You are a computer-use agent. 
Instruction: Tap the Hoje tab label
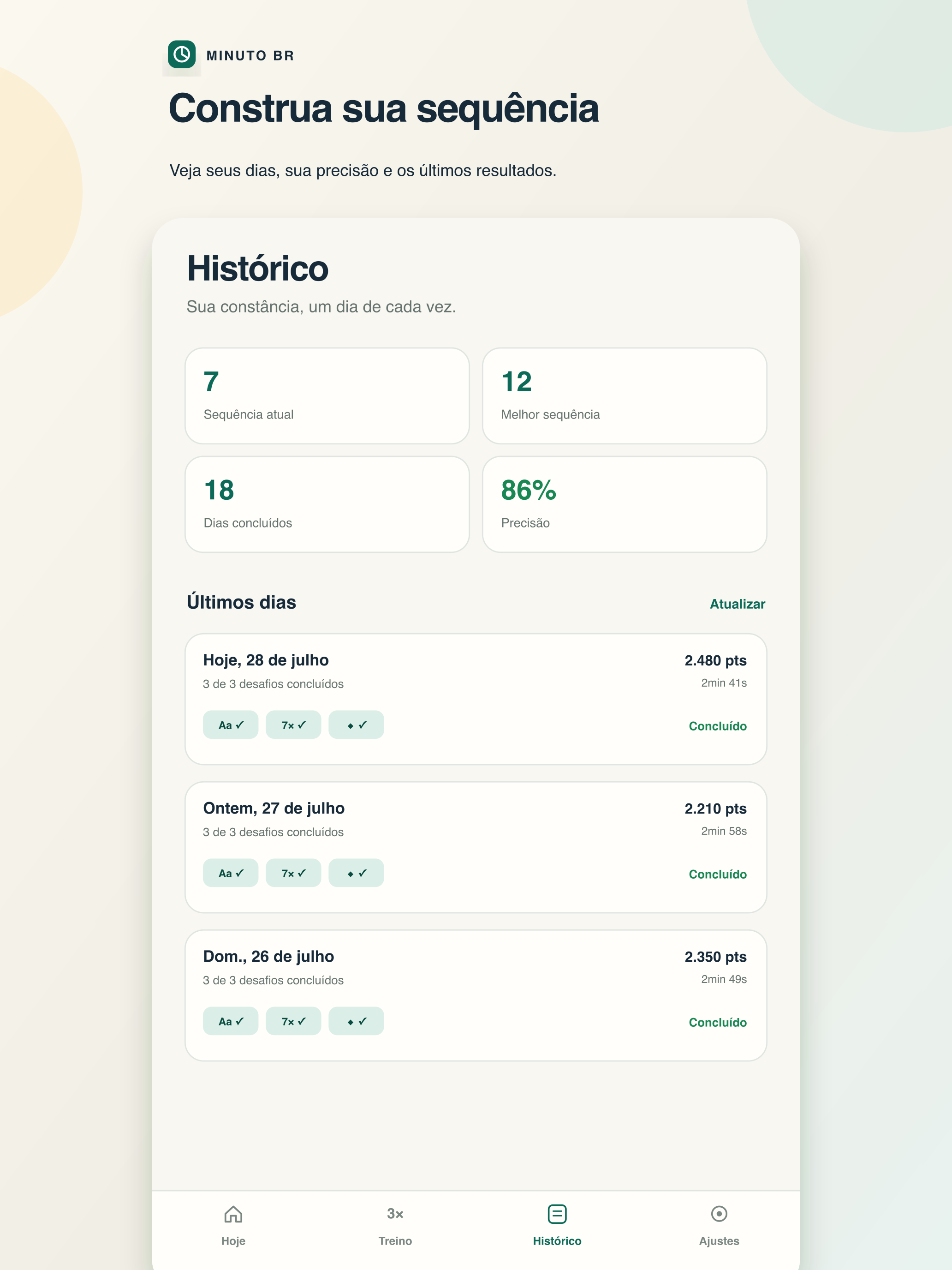233,1241
